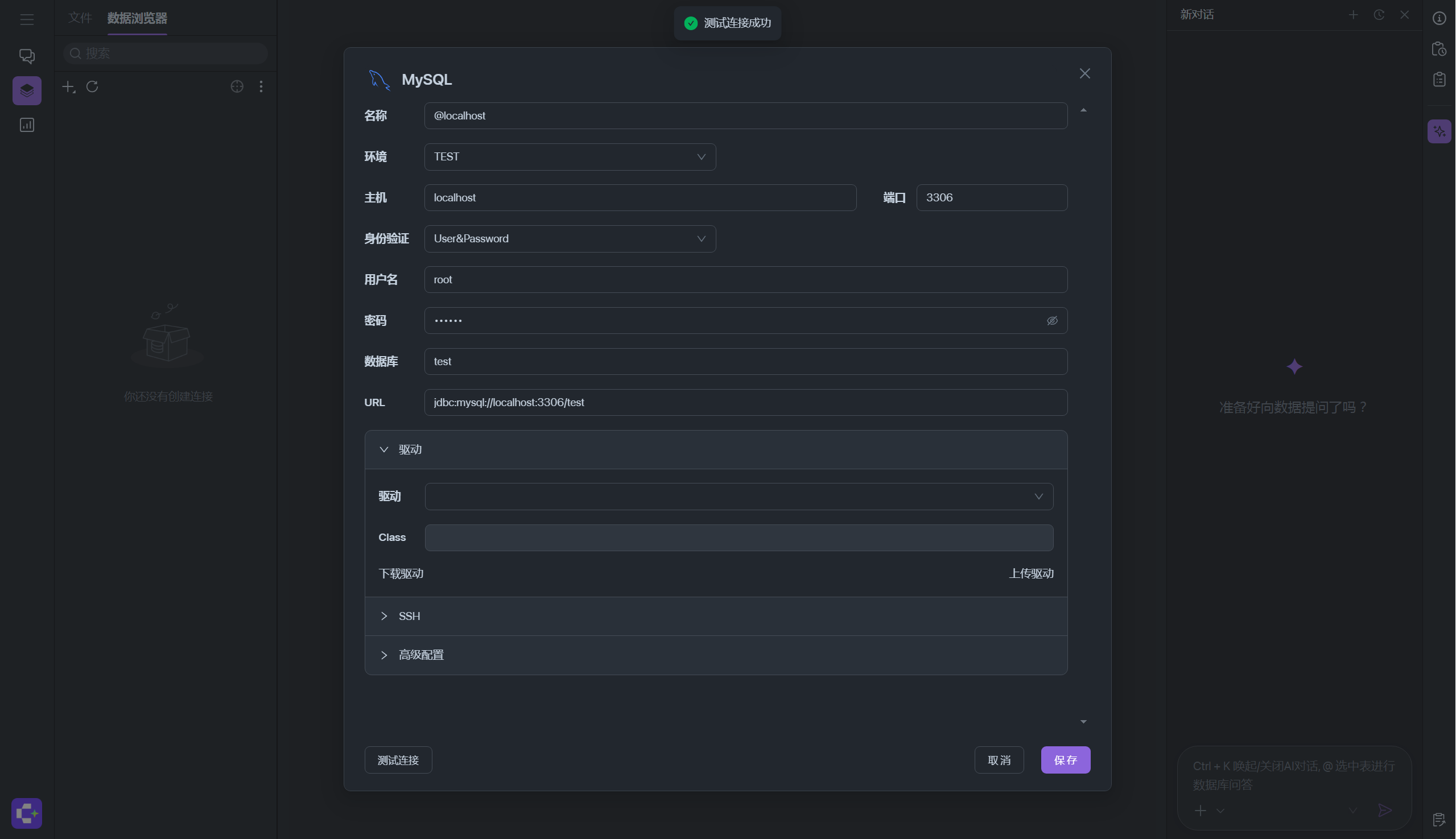Click the 主机 field containing localhost
The width and height of the screenshot is (1456, 839).
[641, 197]
